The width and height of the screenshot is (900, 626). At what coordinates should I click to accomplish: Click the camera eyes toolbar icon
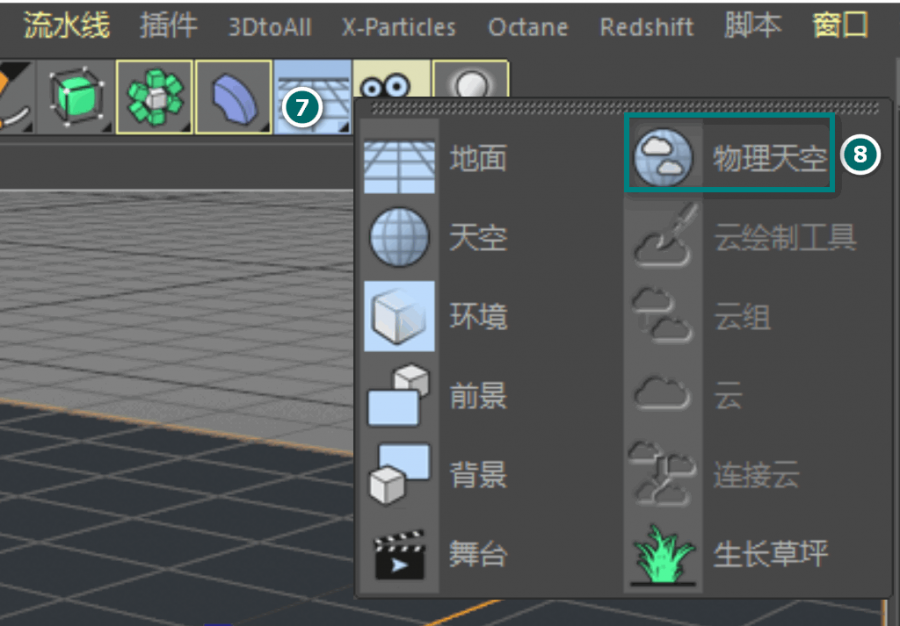tap(391, 80)
